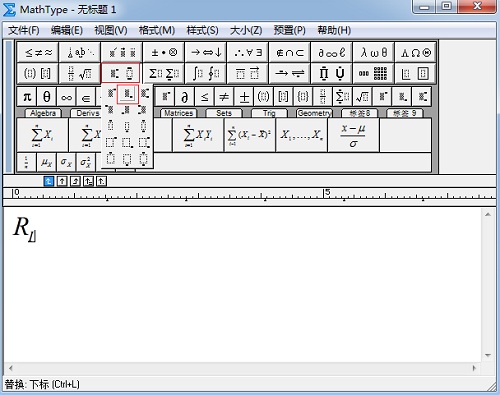
Task: Open the 帮助(H) menu
Action: (334, 31)
